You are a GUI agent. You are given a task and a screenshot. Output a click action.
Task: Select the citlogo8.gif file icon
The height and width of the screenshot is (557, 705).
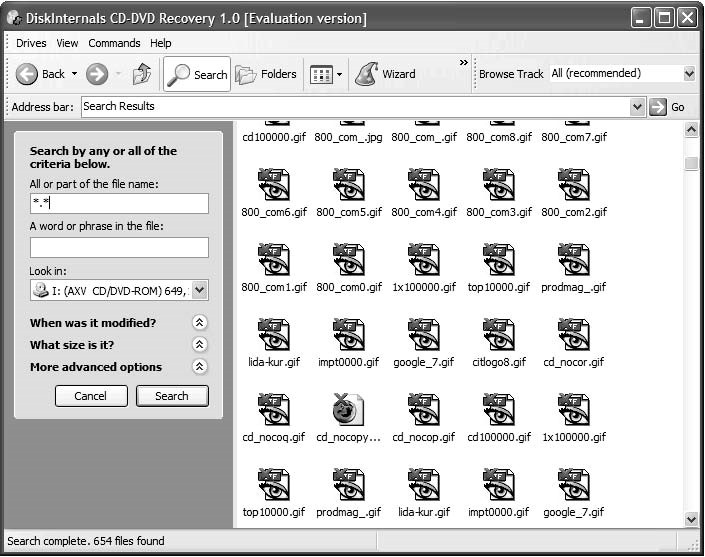click(498, 335)
